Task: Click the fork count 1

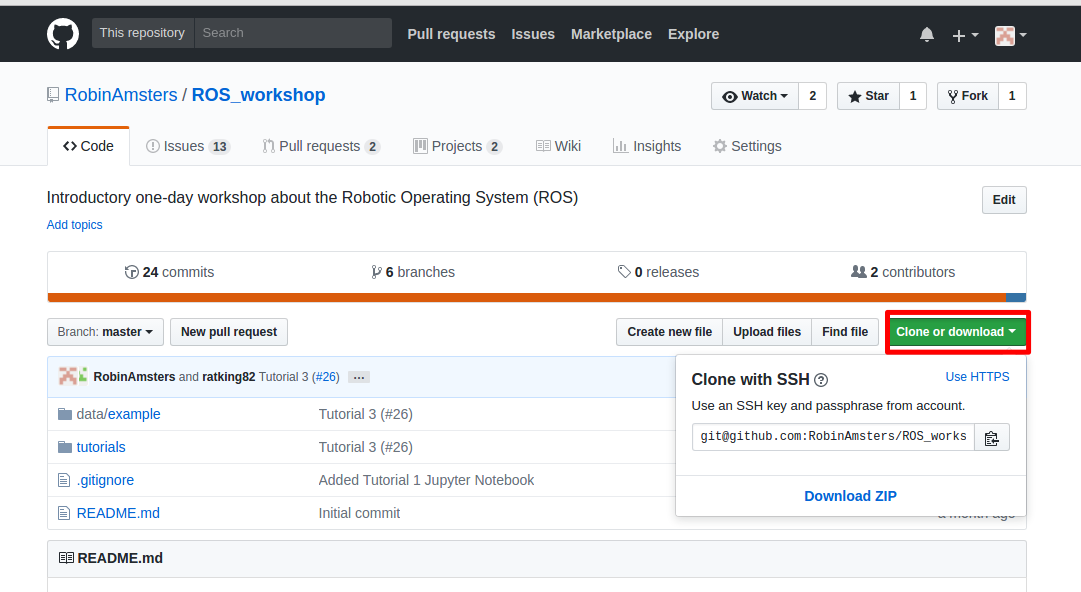Action: click(1012, 96)
